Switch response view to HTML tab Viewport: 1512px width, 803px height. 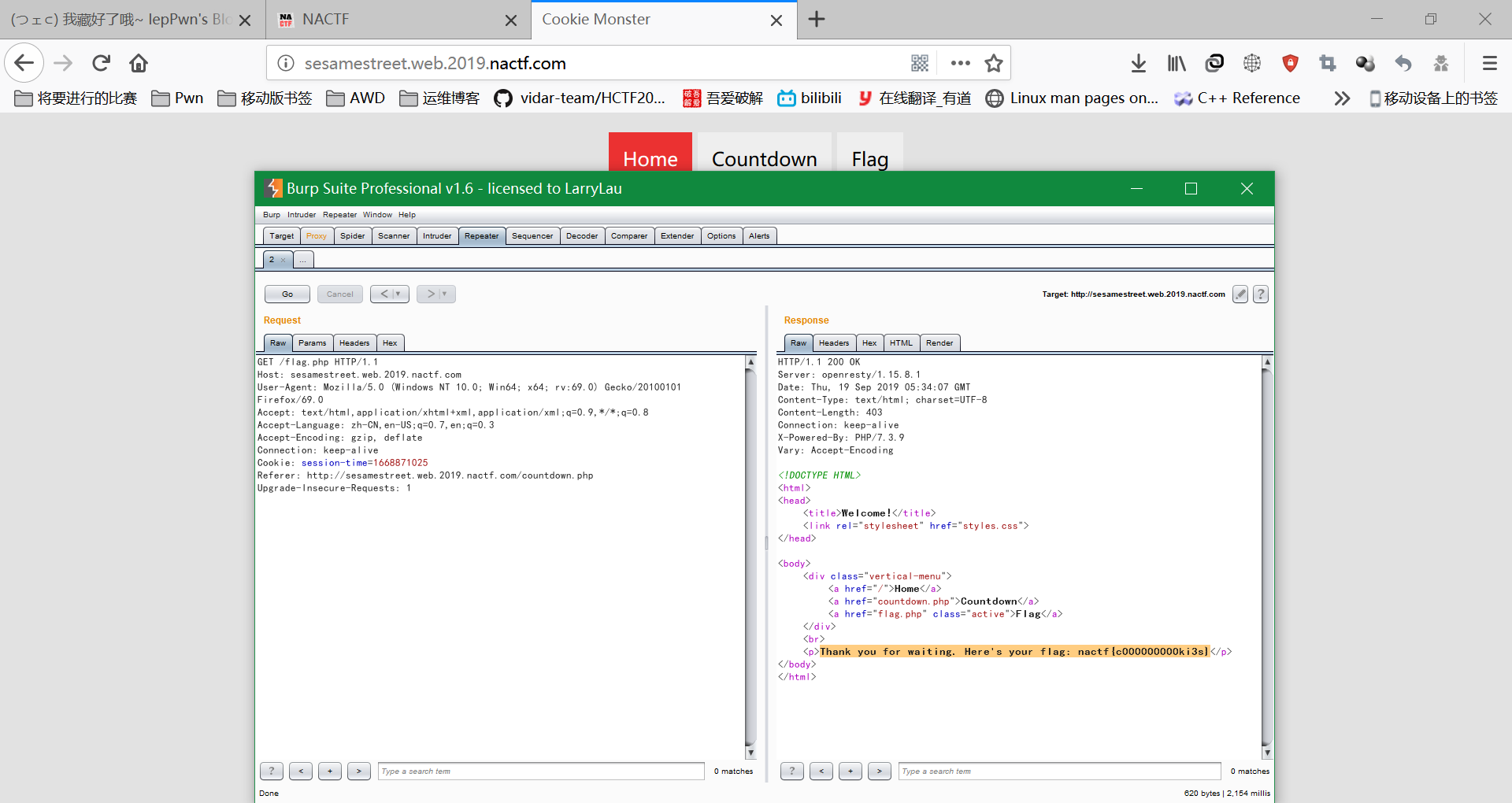[x=901, y=343]
